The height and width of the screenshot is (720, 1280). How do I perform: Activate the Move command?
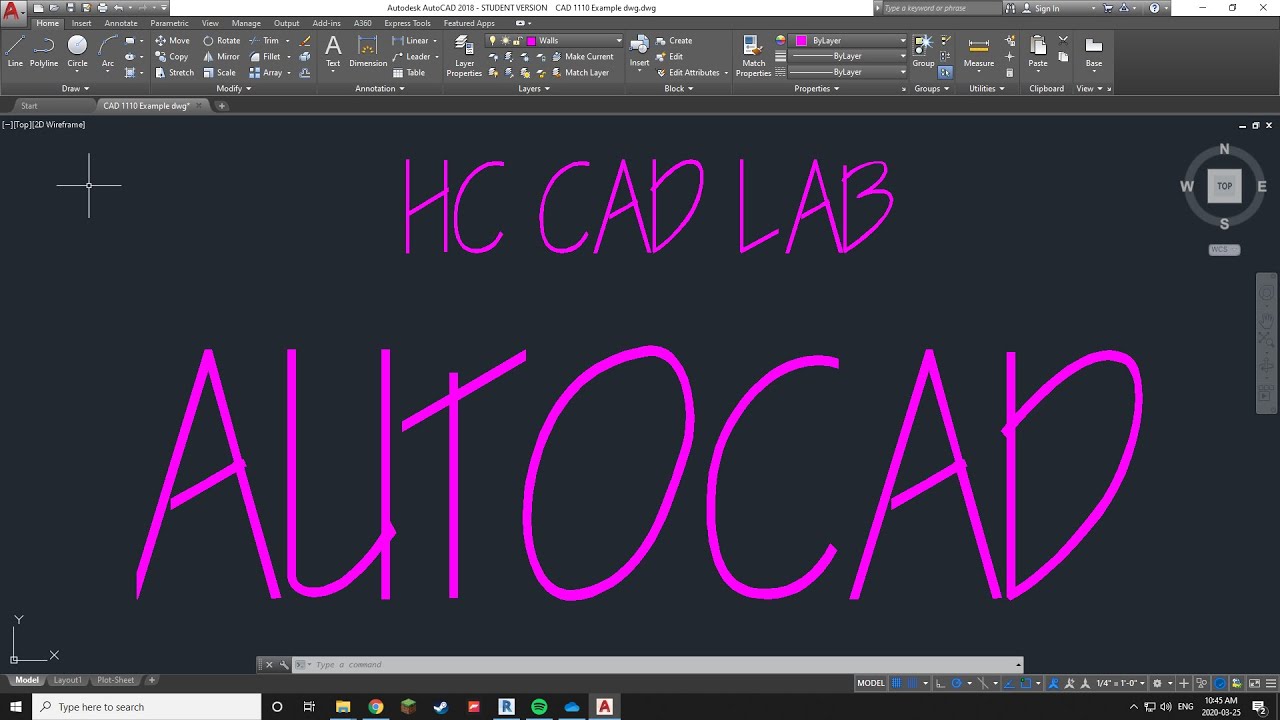[172, 41]
